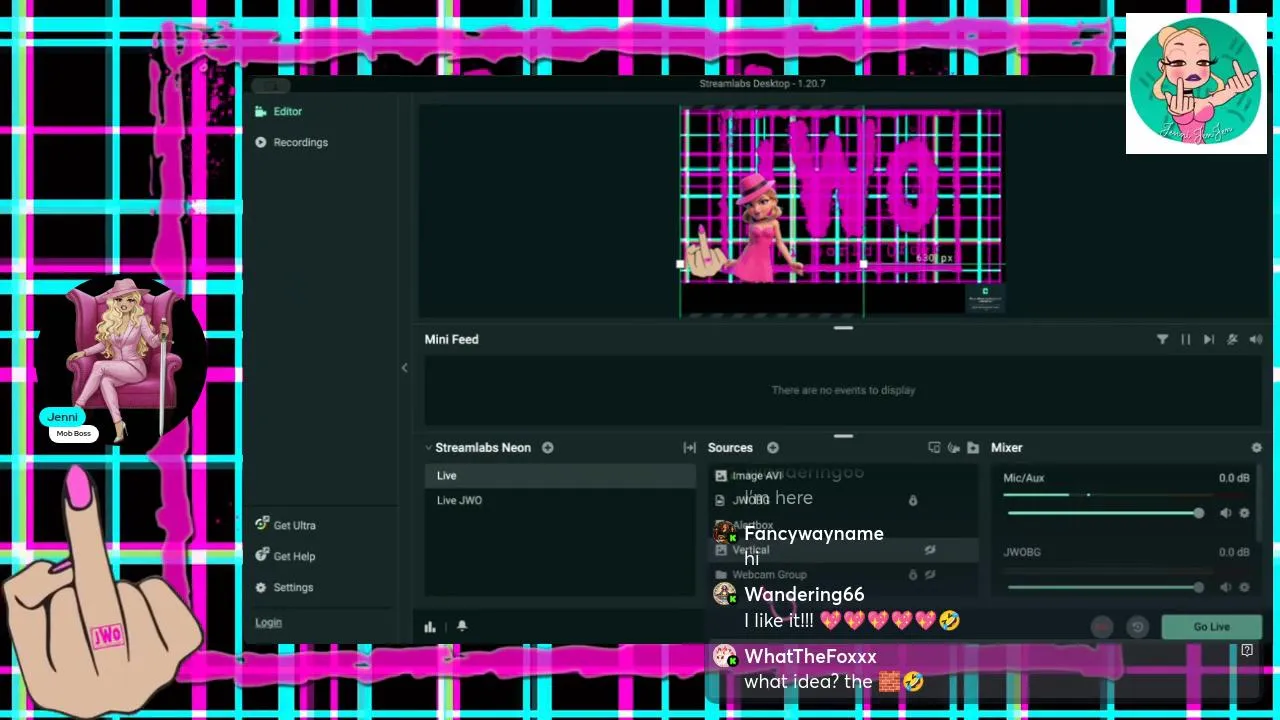Add a new scene with plus icon
This screenshot has width=1280, height=720.
(x=547, y=448)
